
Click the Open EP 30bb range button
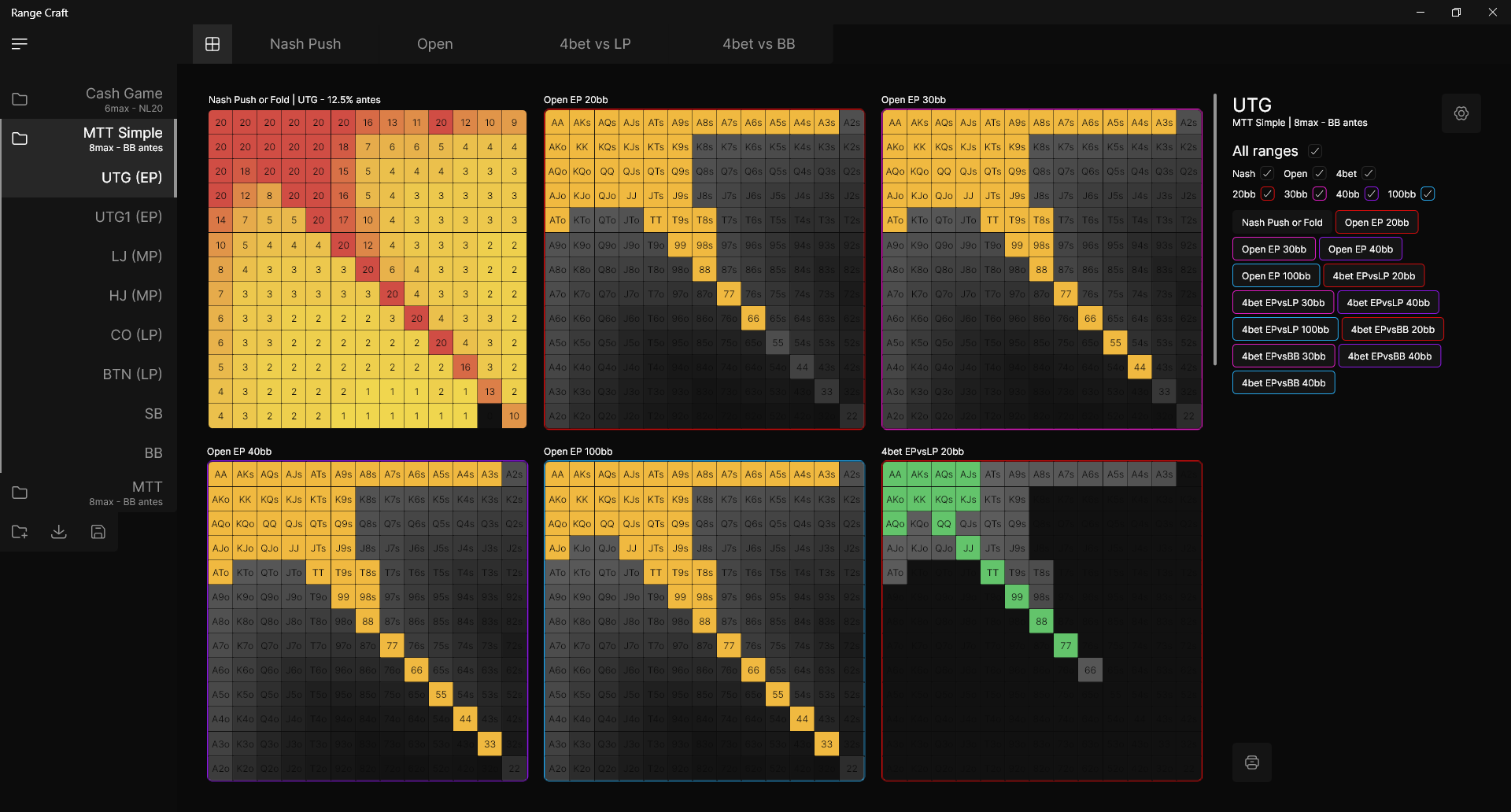(x=1273, y=249)
